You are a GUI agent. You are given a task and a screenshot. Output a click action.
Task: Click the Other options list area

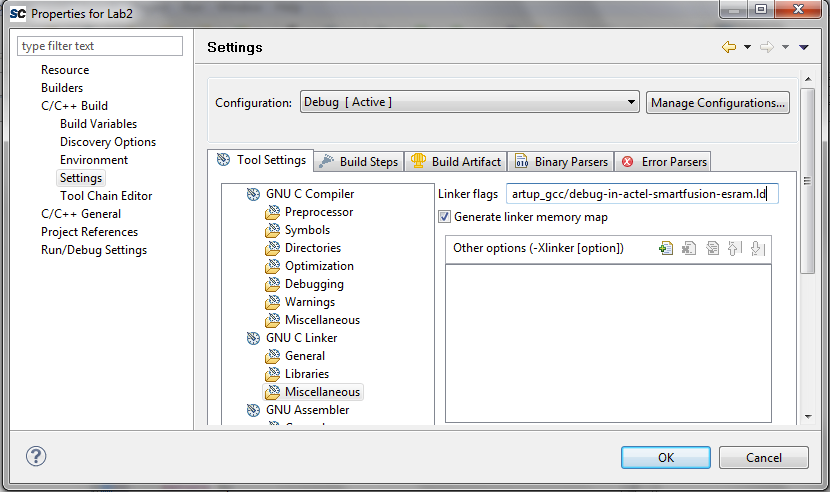(608, 343)
